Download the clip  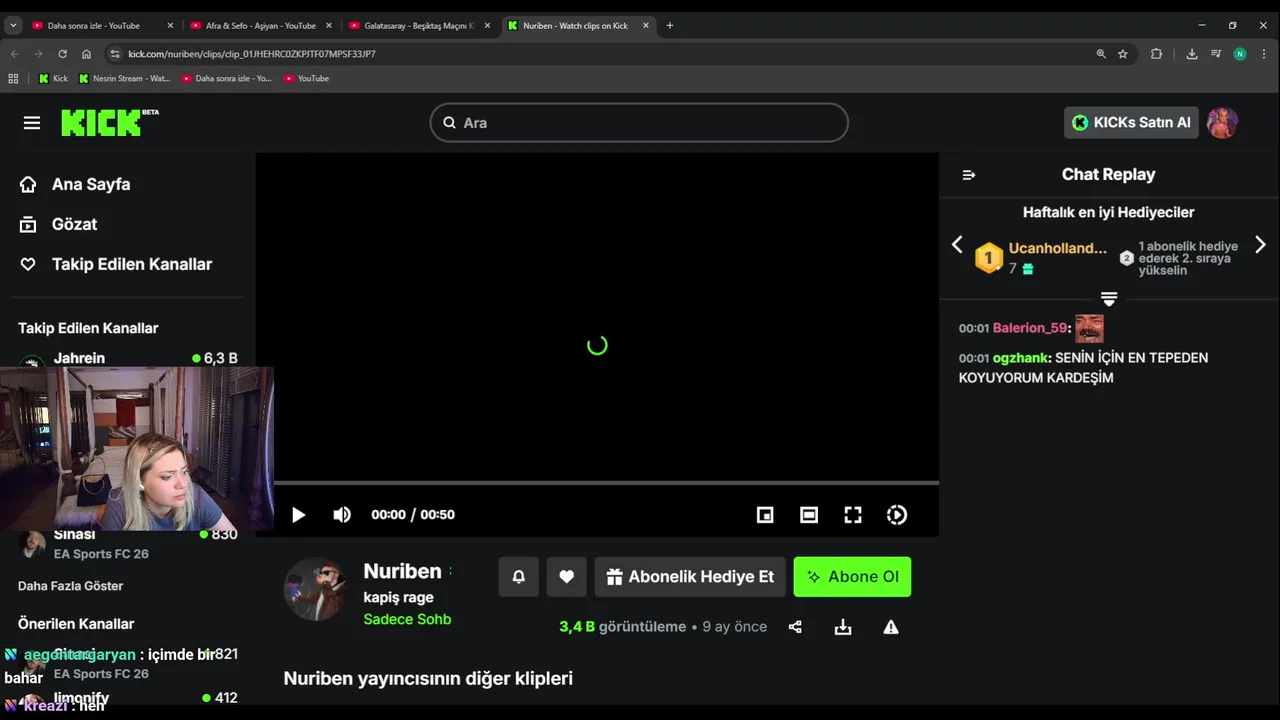[x=843, y=627]
